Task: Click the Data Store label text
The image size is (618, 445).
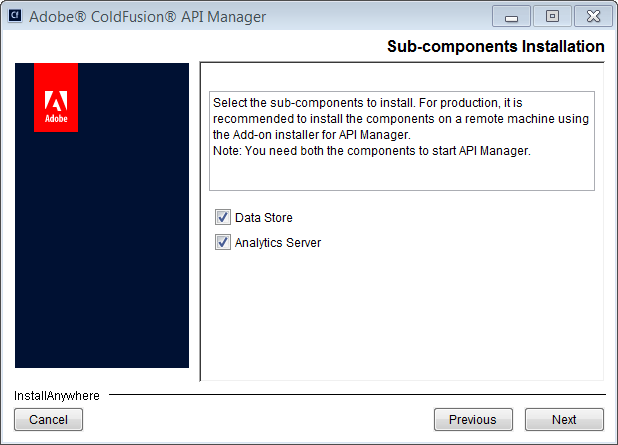Action: click(264, 218)
